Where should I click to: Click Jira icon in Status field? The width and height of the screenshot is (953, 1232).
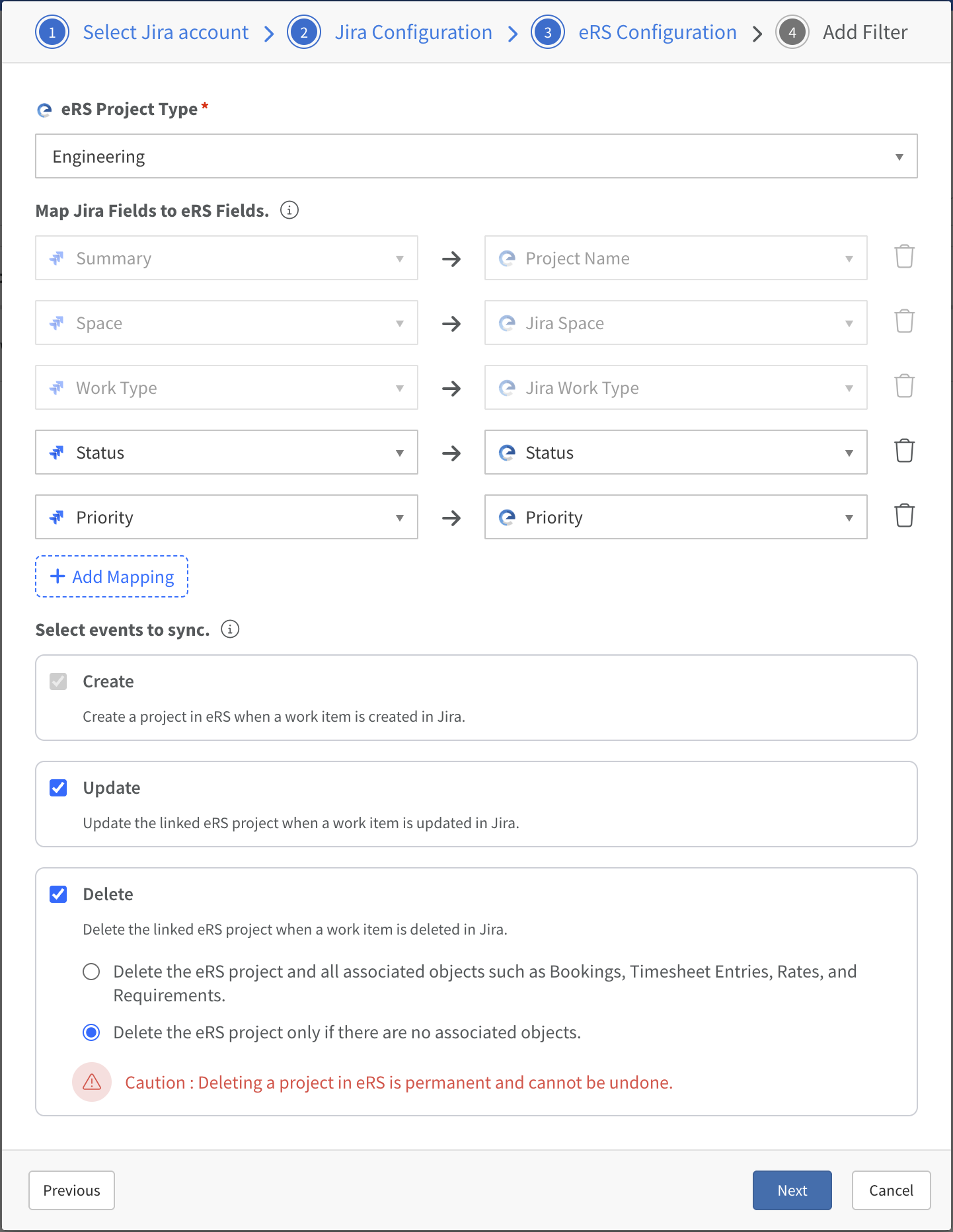click(57, 453)
